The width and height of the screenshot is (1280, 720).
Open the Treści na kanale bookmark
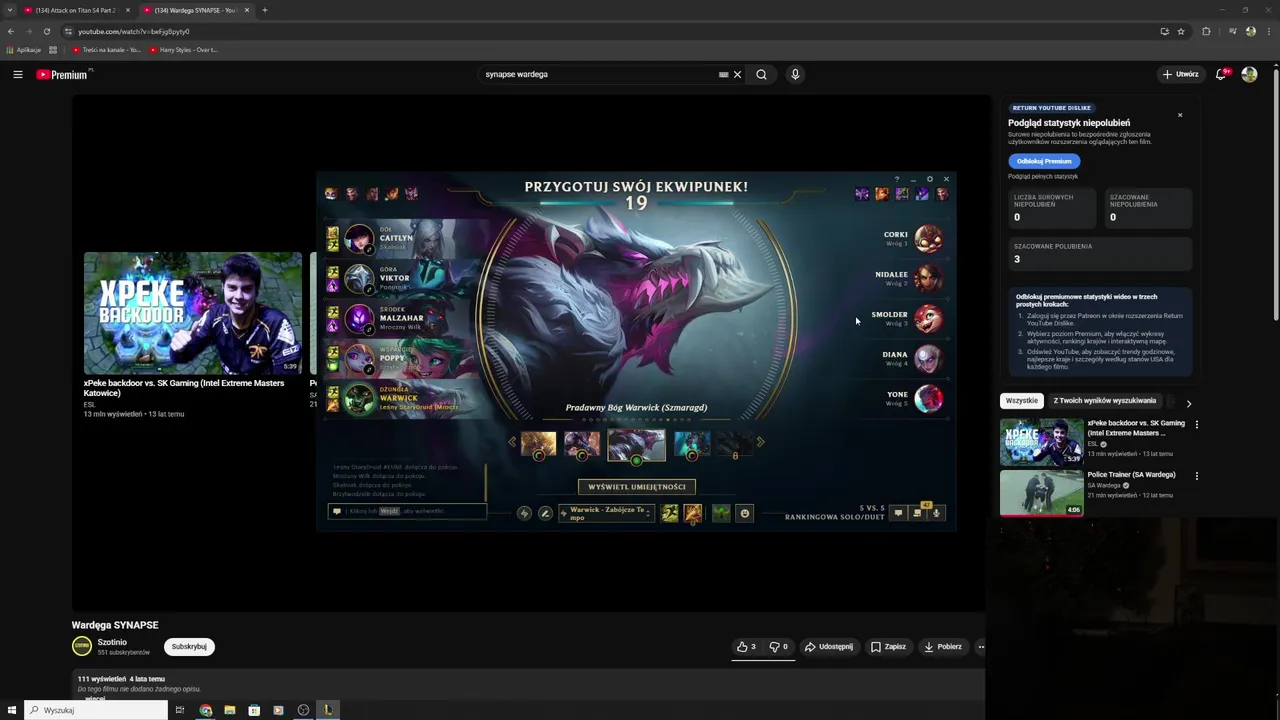tap(106, 50)
